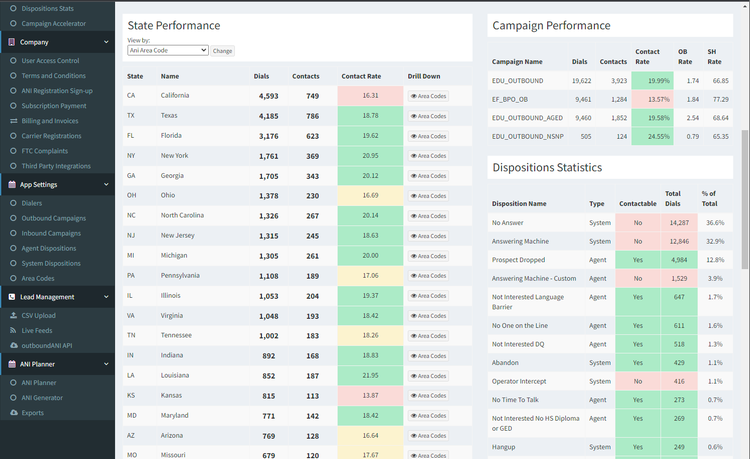Viewport: 750px width, 459px height.
Task: Show Maryland Area Codes
Action: pyautogui.click(x=429, y=416)
